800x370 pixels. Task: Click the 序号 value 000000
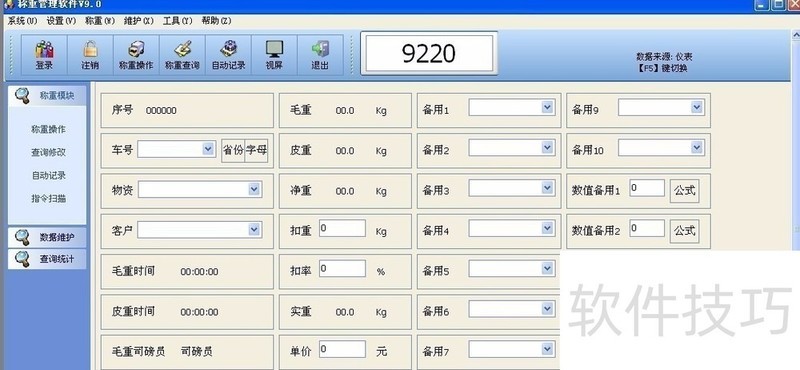pos(161,111)
